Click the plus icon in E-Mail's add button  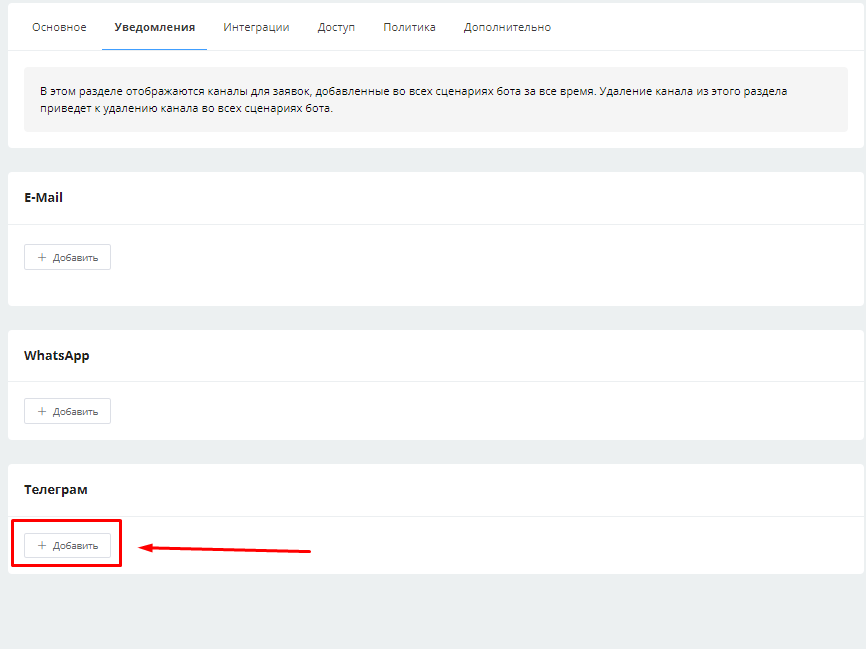click(x=42, y=257)
